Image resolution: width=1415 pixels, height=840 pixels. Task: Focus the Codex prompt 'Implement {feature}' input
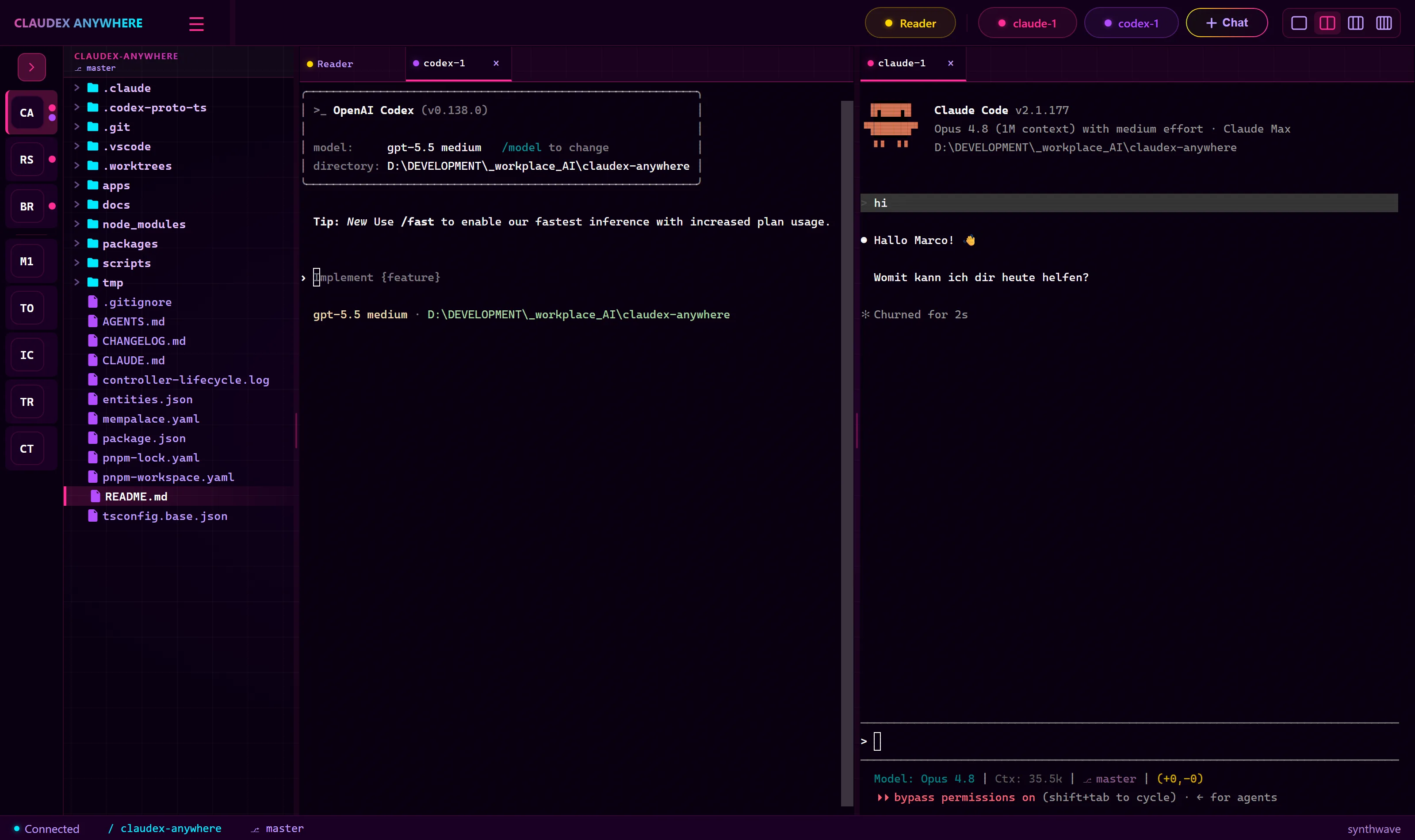(x=377, y=277)
